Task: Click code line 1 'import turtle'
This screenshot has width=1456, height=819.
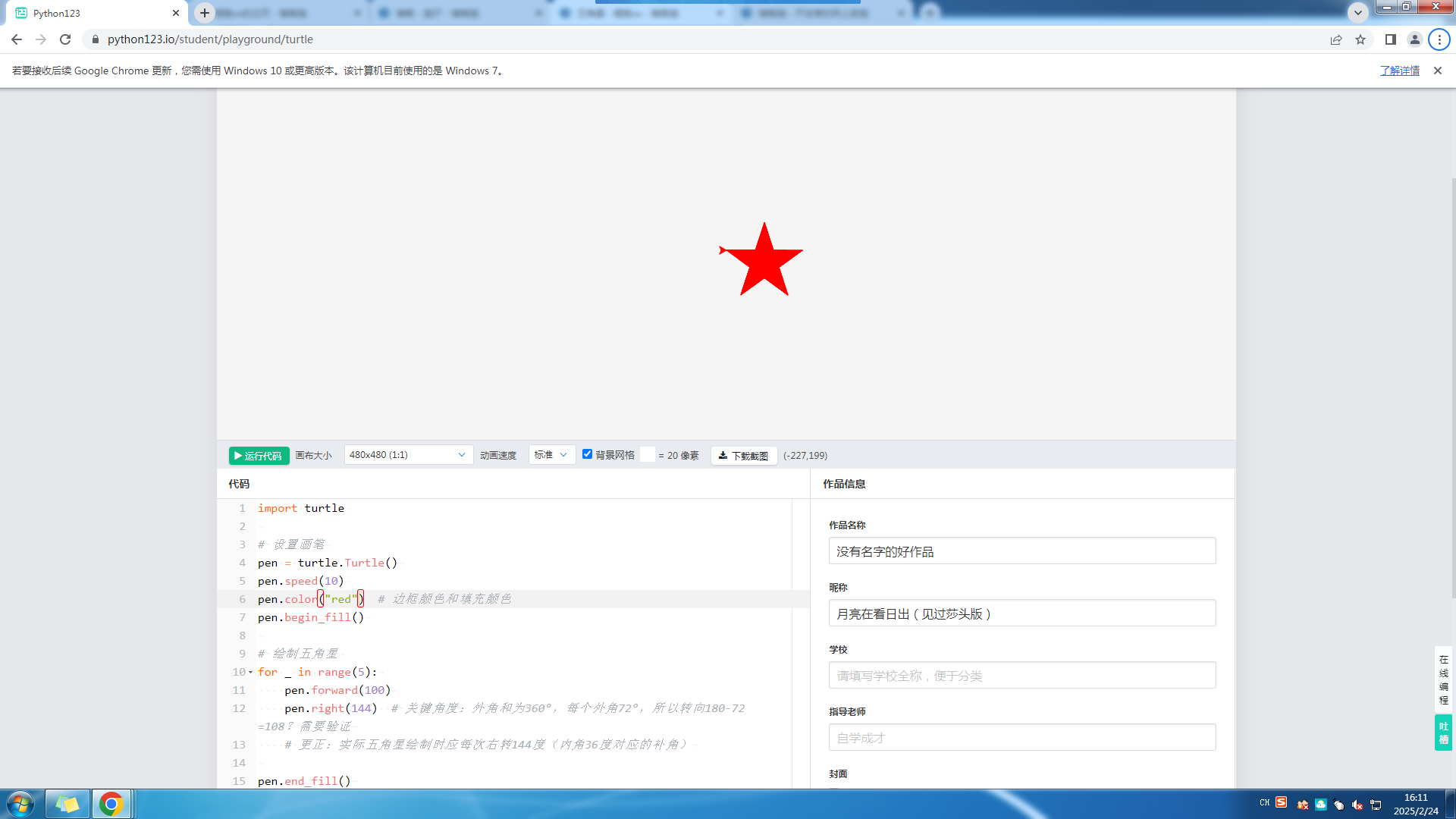Action: tap(301, 508)
